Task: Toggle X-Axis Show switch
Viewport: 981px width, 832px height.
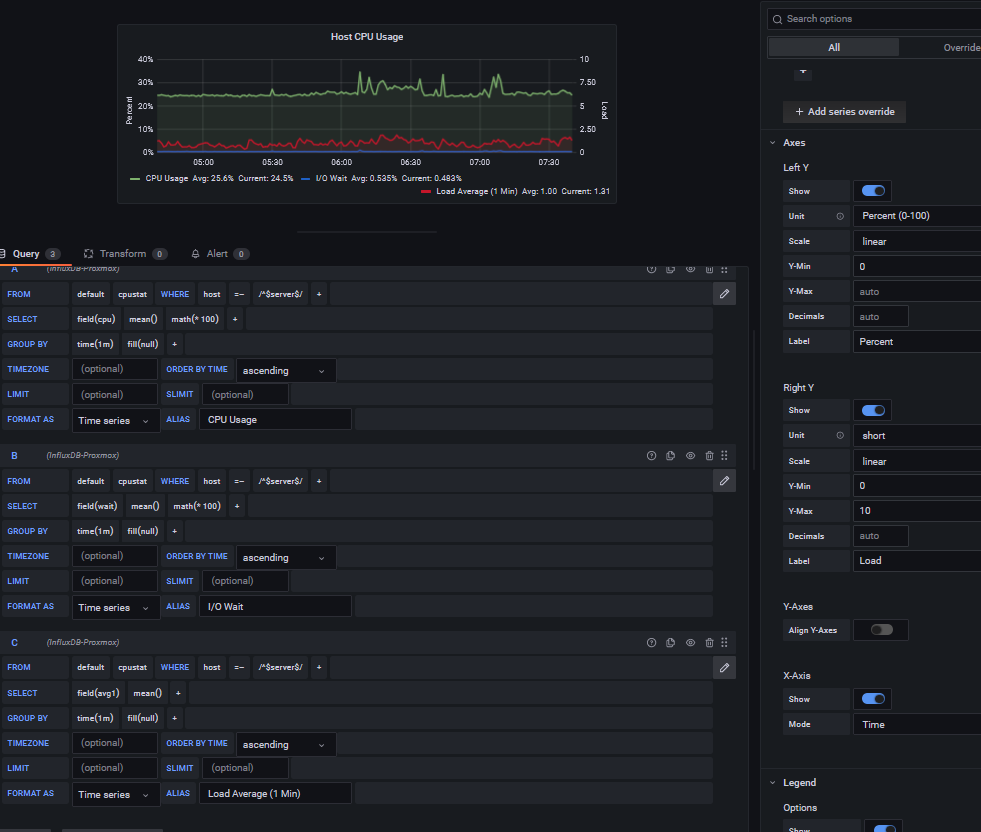Action: [873, 699]
